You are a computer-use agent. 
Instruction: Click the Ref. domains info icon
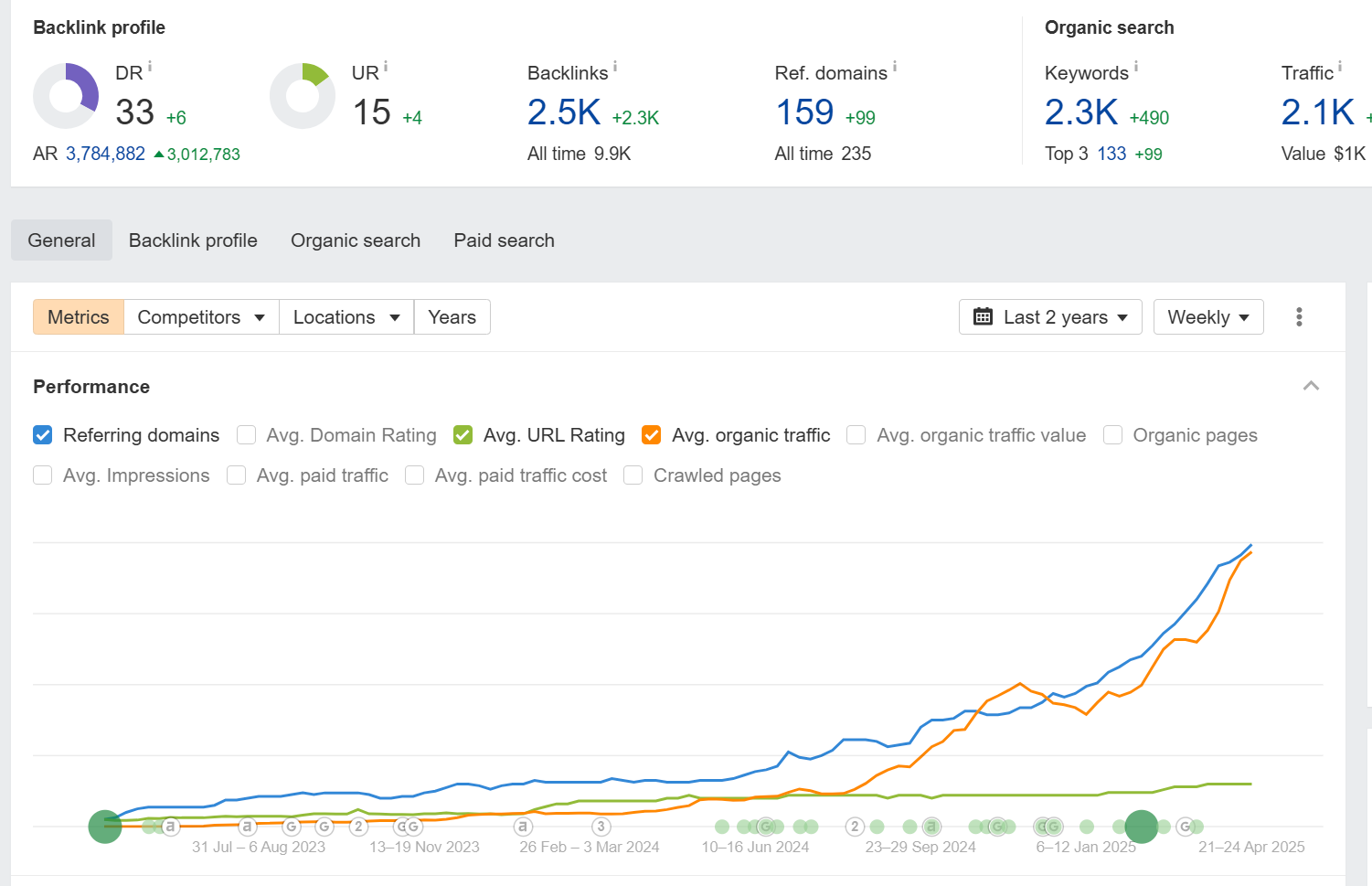pos(895,67)
